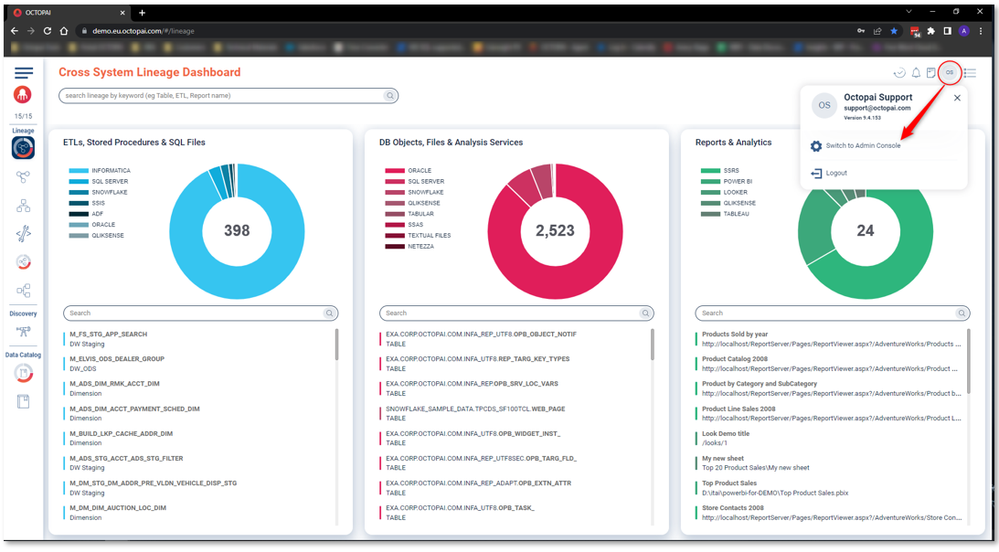Viewport: 999px width, 552px height.
Task: Click the red Octopai logo icon
Action: (x=22, y=95)
